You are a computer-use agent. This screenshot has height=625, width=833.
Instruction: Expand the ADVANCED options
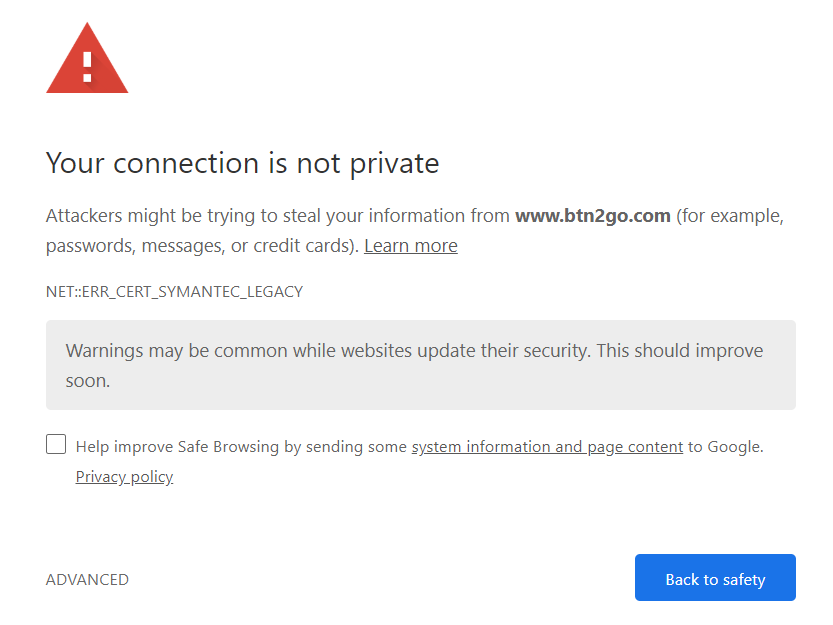87,579
